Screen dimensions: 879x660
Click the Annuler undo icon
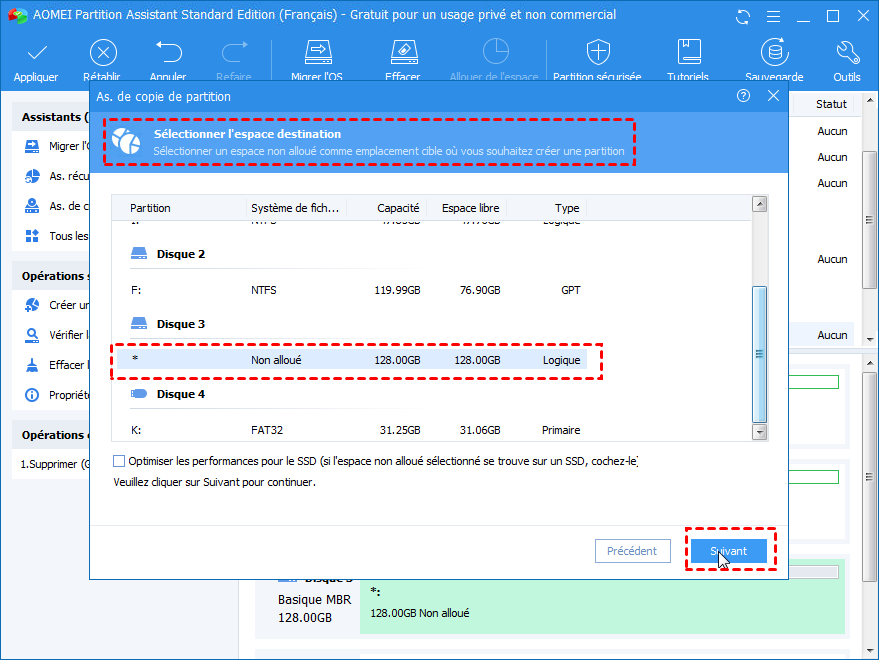[169, 52]
